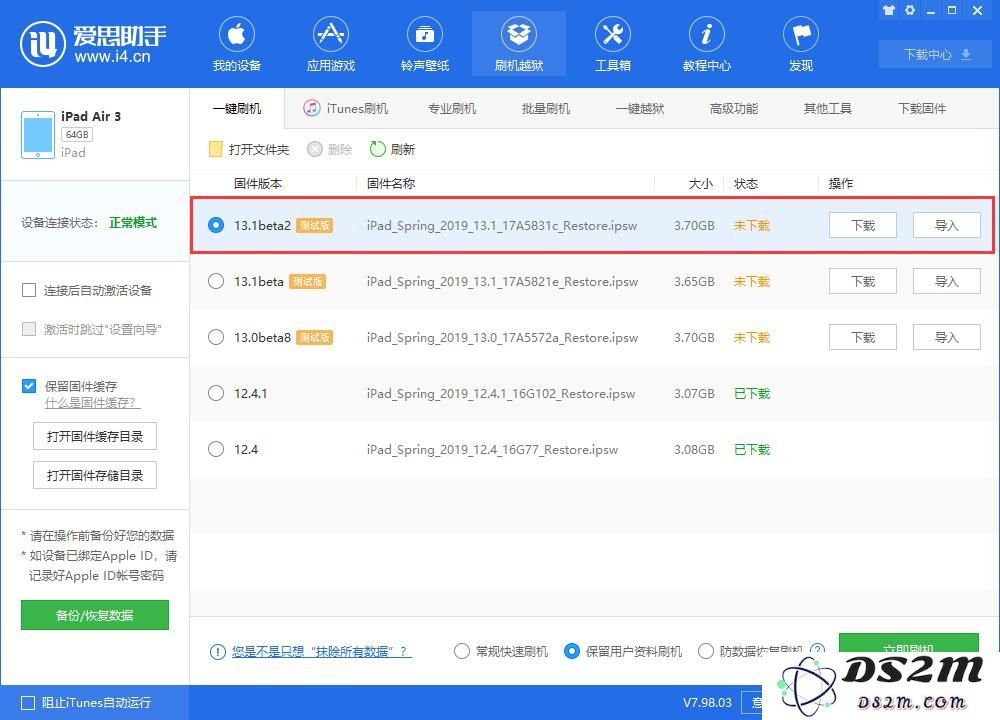Switch to 一键刷机 tab
The height and width of the screenshot is (720, 1000).
tap(237, 108)
